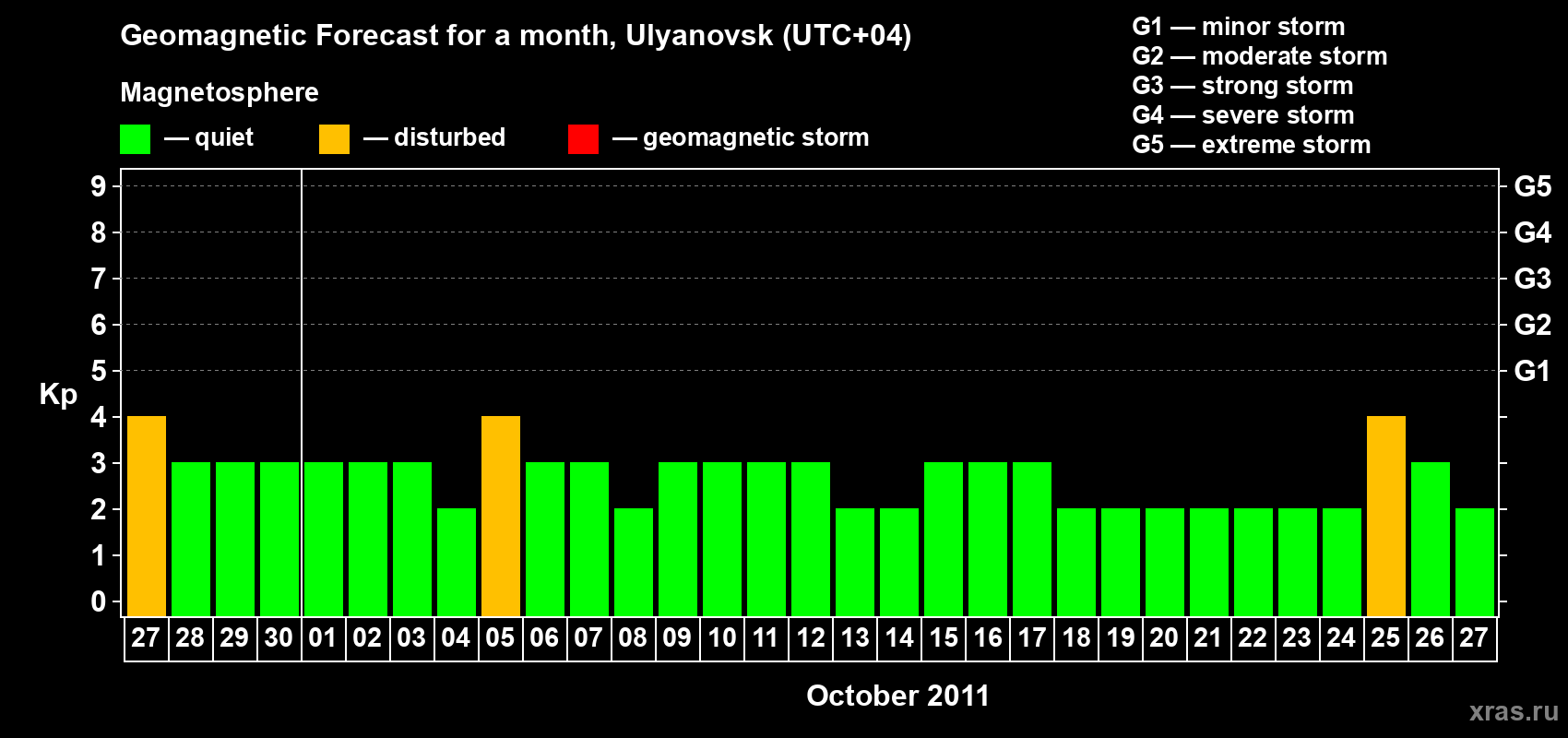Image resolution: width=1568 pixels, height=738 pixels.
Task: Click the green bar for October 08
Action: [634, 563]
